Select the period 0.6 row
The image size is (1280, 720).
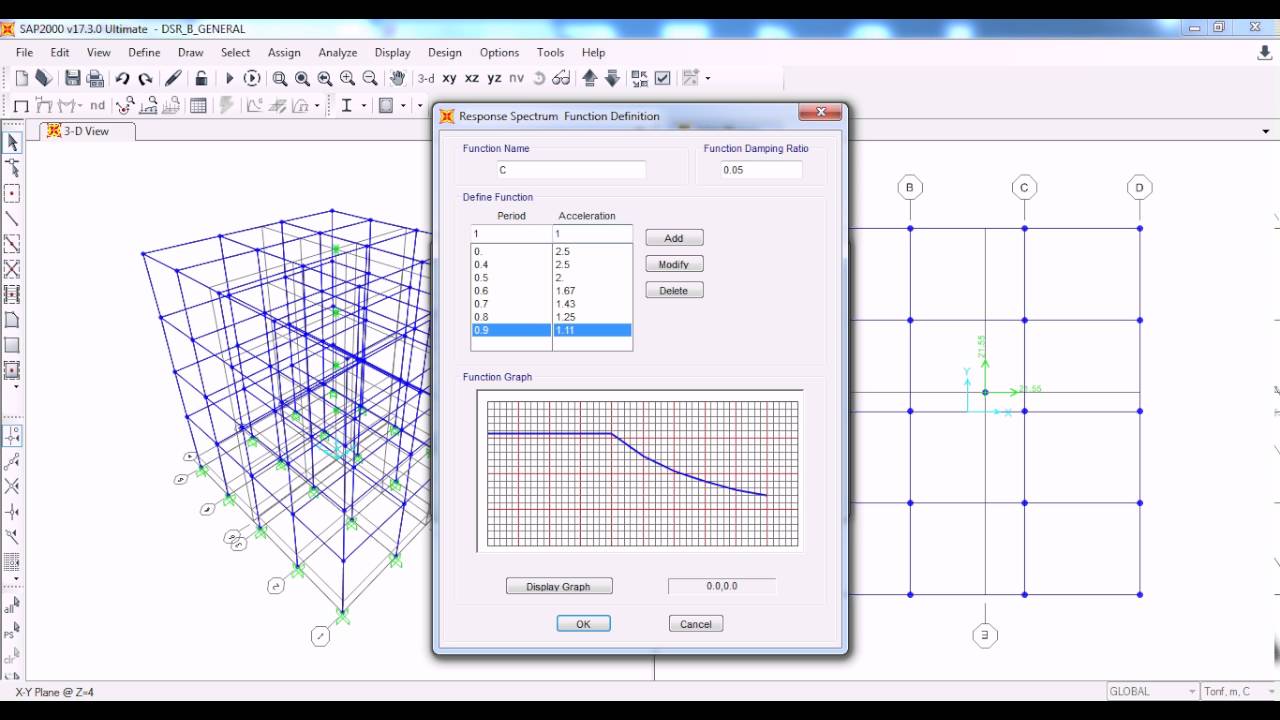point(511,291)
